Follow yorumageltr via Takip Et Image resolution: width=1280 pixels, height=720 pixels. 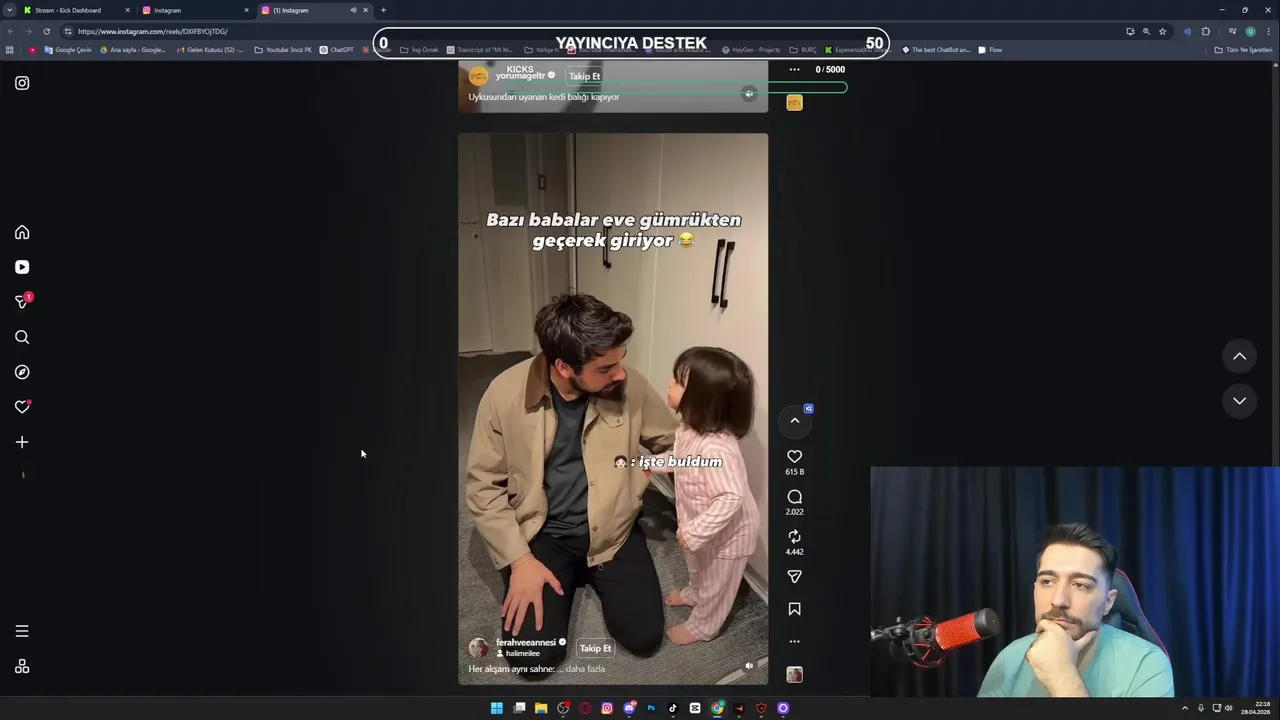tap(584, 76)
